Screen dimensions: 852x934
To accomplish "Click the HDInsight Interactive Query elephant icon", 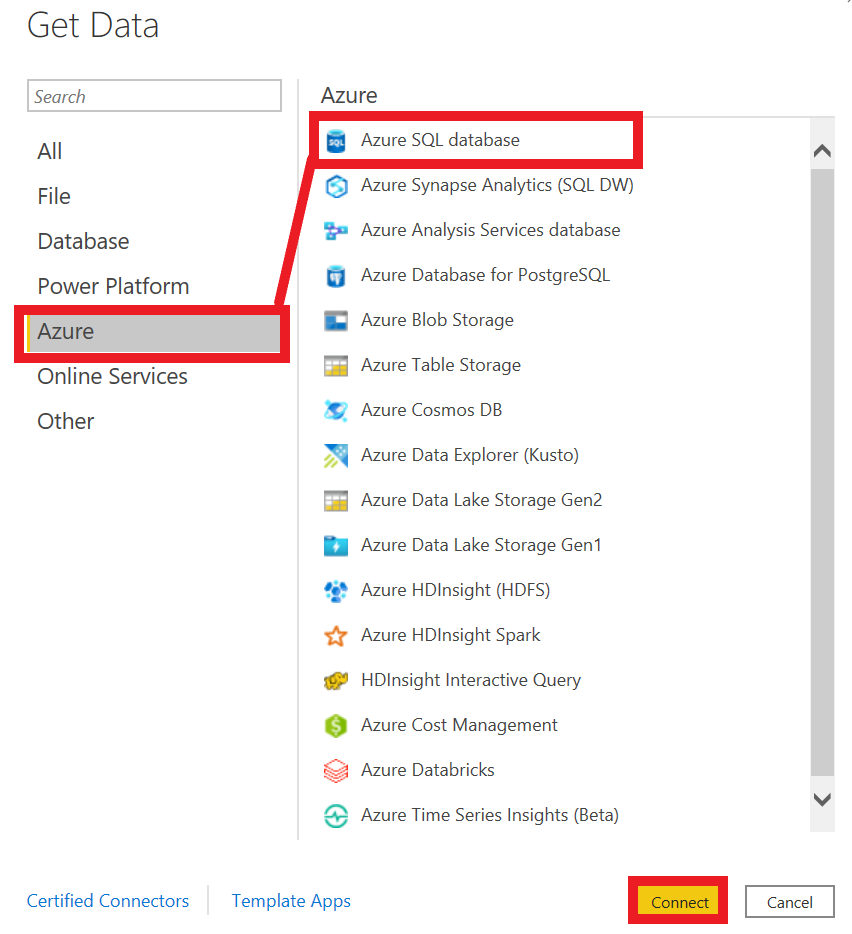I will (x=336, y=680).
